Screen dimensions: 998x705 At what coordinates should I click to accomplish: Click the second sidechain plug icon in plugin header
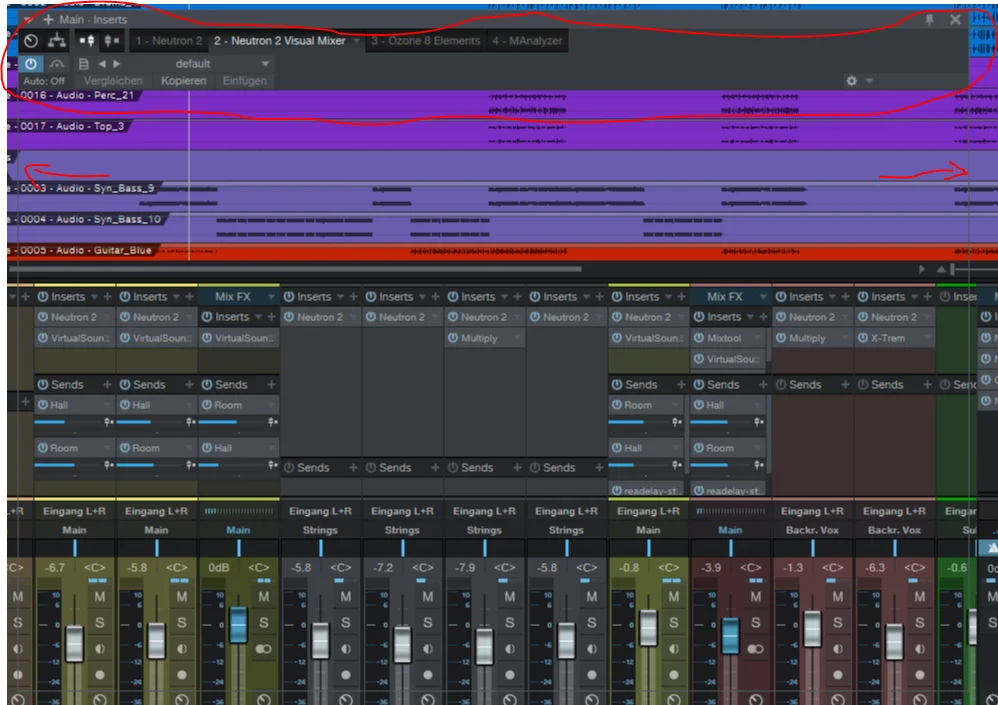point(111,41)
